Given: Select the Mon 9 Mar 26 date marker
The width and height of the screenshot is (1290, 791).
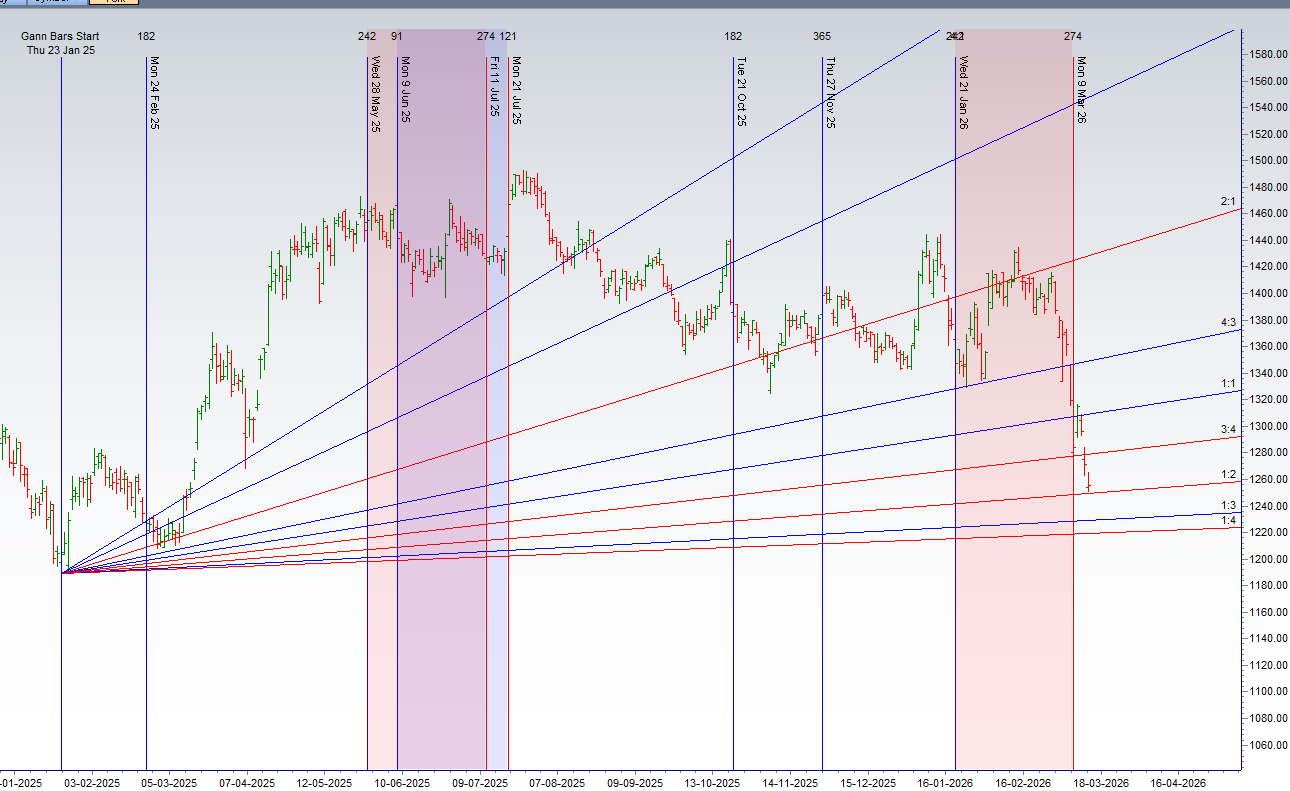Looking at the screenshot, I should (1081, 90).
